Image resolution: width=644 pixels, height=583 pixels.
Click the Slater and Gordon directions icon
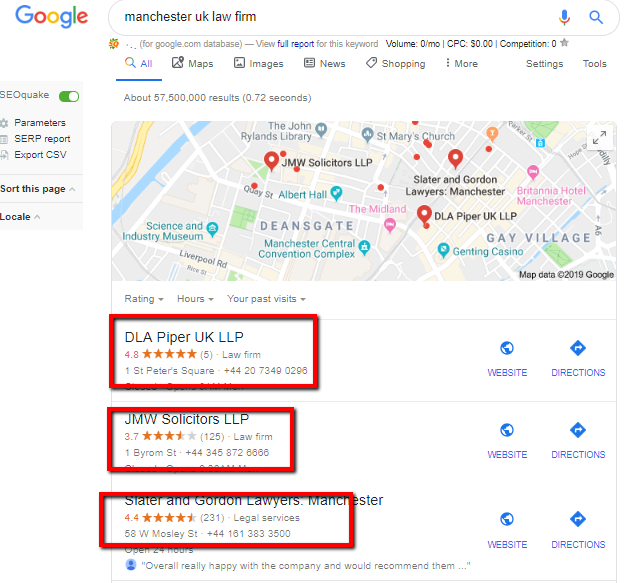(577, 519)
